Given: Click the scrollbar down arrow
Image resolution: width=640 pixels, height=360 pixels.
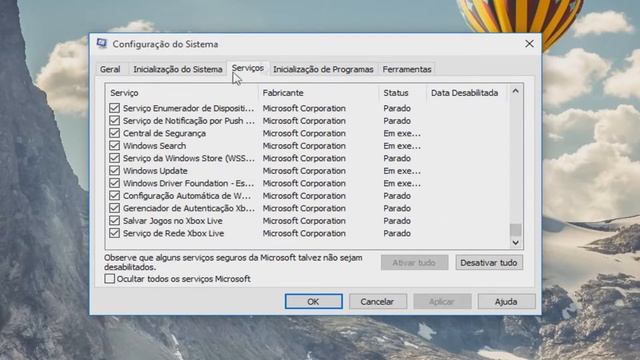Looking at the screenshot, I should [516, 243].
